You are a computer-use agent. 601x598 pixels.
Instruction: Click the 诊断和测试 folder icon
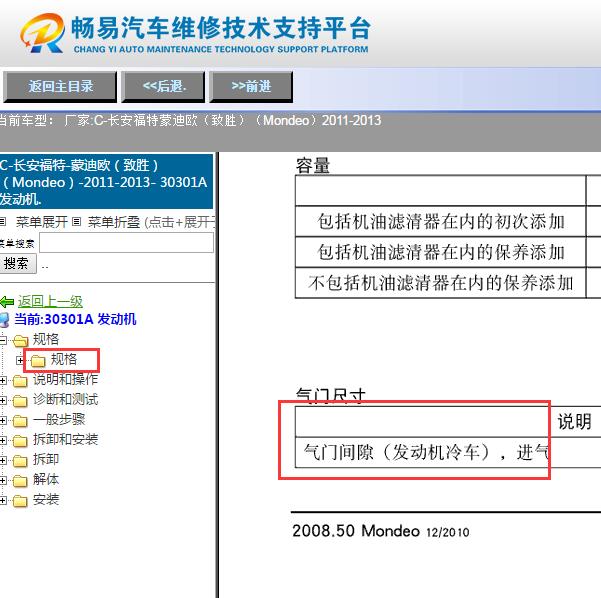click(20, 401)
